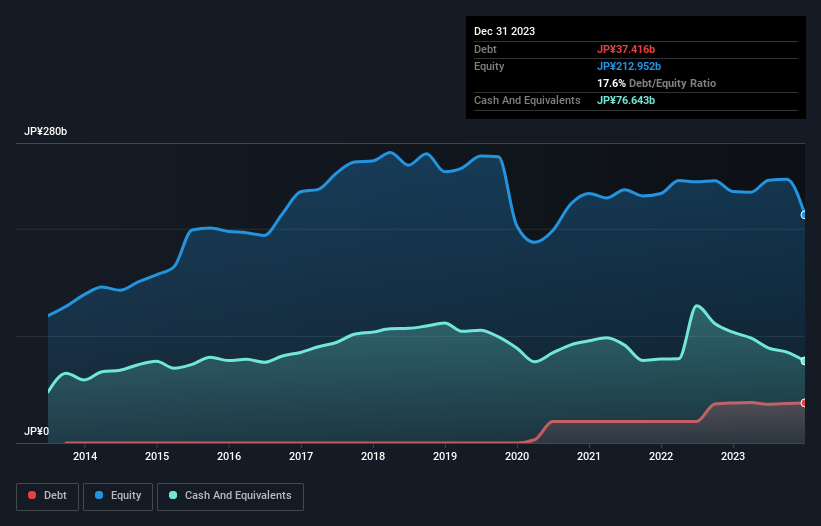Image resolution: width=821 pixels, height=526 pixels.
Task: Toggle Cash And Equivalents legend button
Action: (x=230, y=496)
